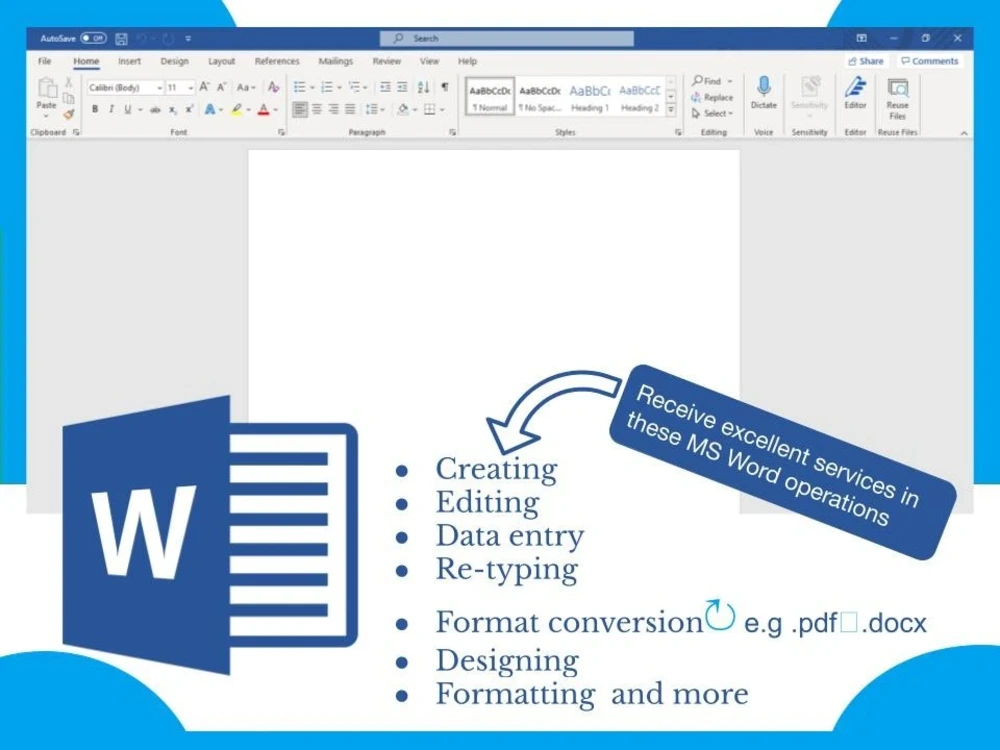Toggle Show/Hide paragraph marks
This screenshot has height=750, width=1000.
click(445, 87)
